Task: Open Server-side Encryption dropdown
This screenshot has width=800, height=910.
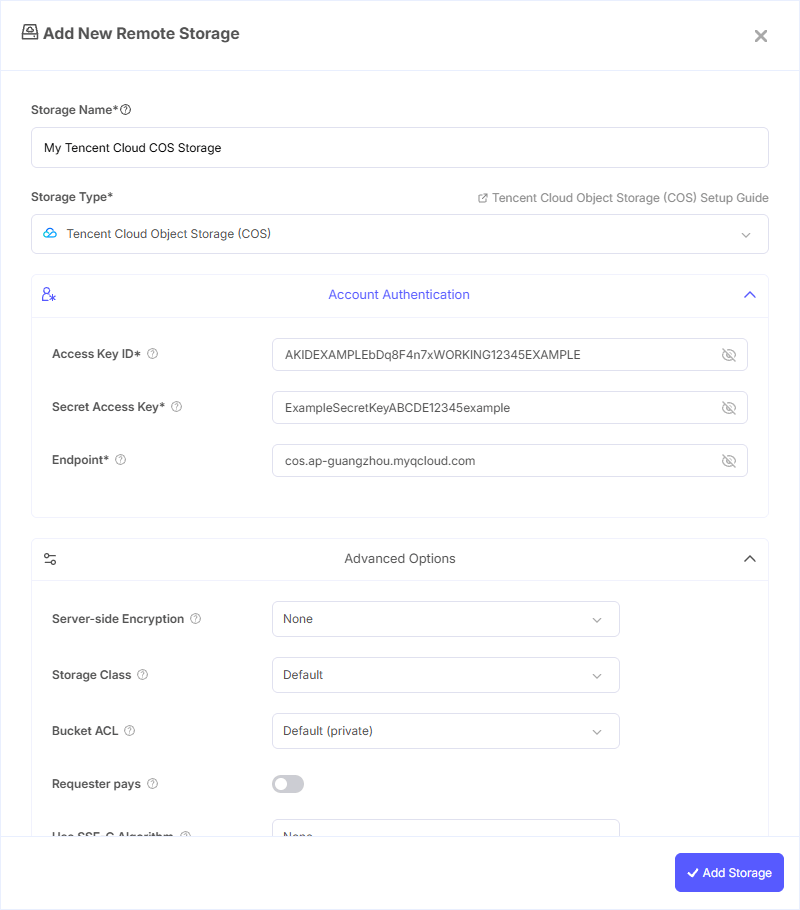Action: click(445, 619)
